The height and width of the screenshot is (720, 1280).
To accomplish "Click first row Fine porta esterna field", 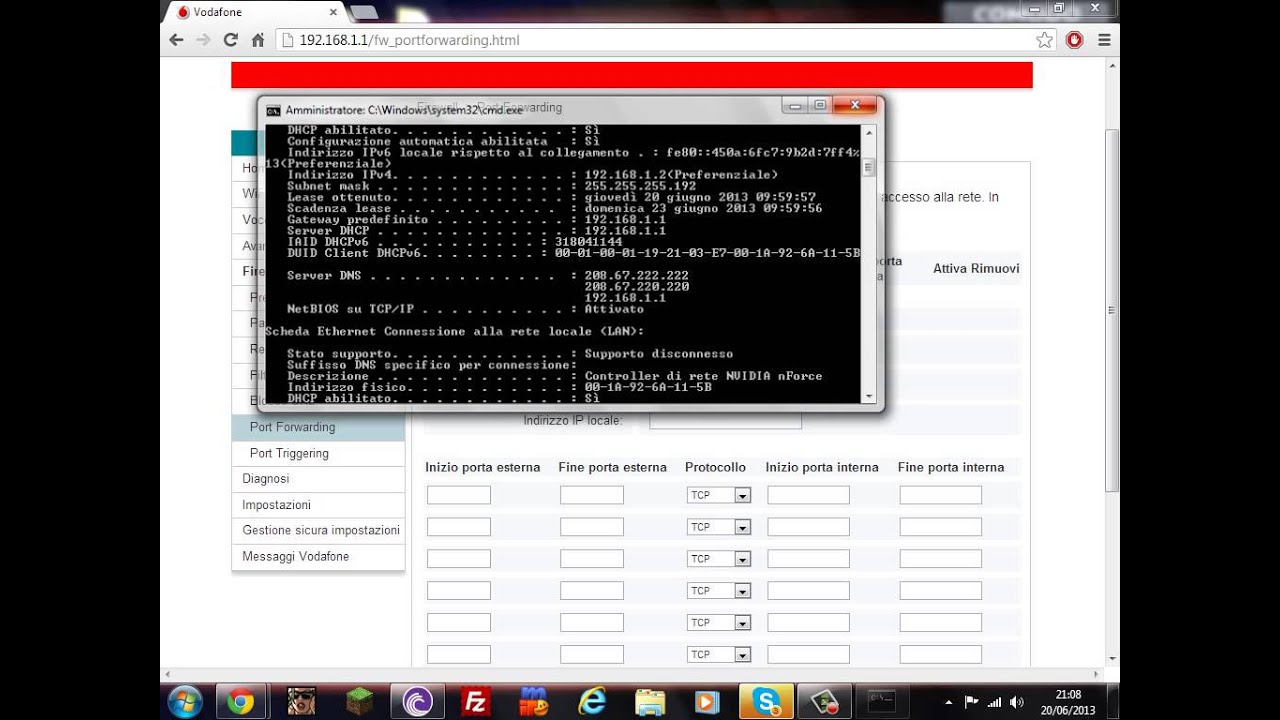I will coord(592,495).
